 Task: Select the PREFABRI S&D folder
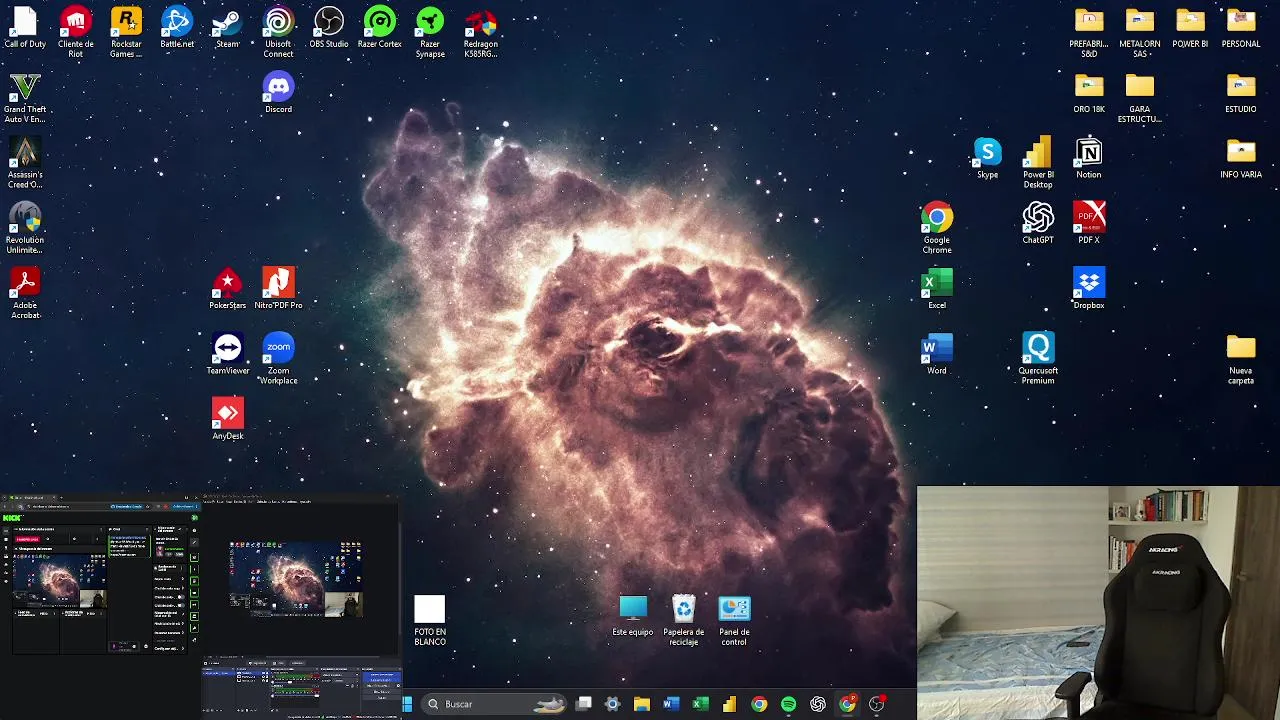1089,32
